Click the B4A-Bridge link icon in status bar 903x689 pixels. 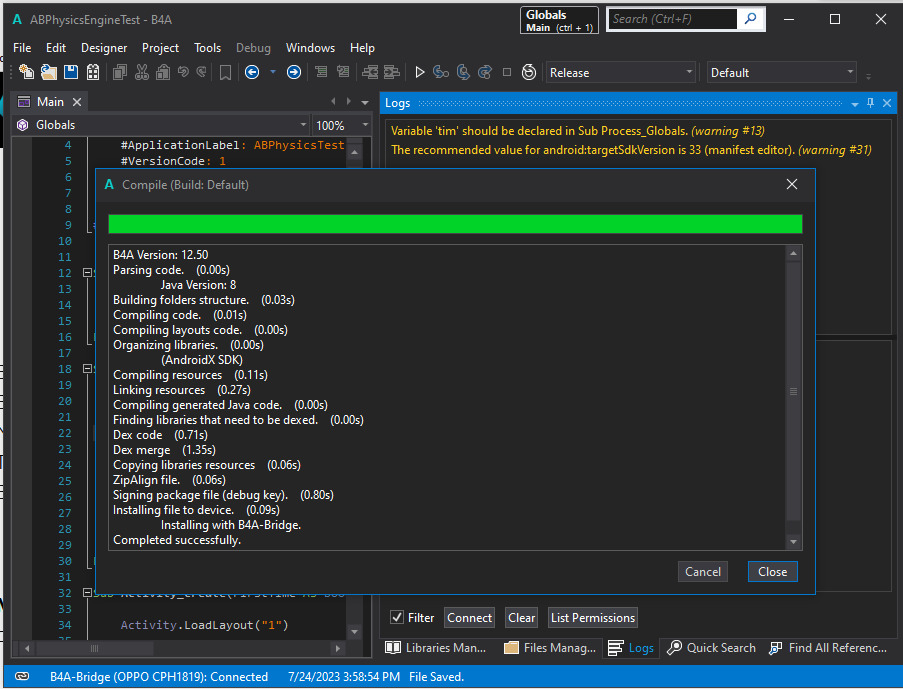coord(22,676)
